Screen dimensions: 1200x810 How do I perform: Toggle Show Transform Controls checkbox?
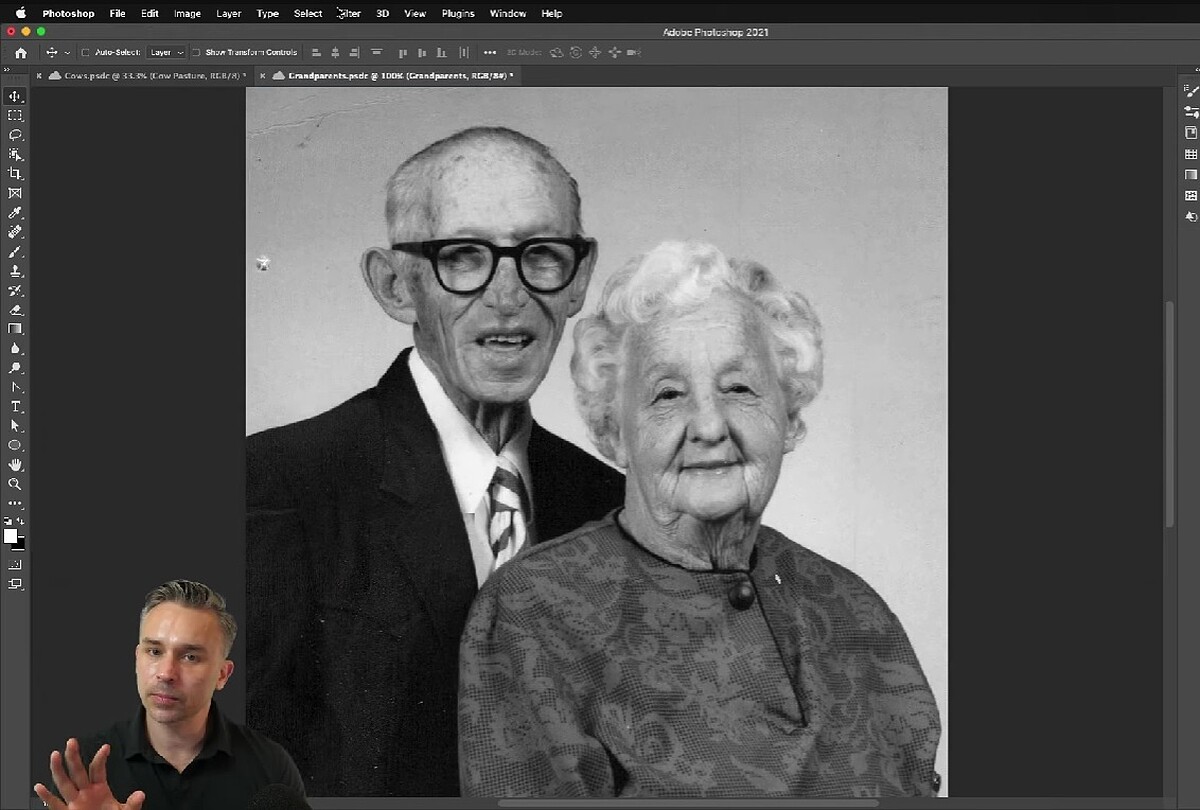coord(196,52)
